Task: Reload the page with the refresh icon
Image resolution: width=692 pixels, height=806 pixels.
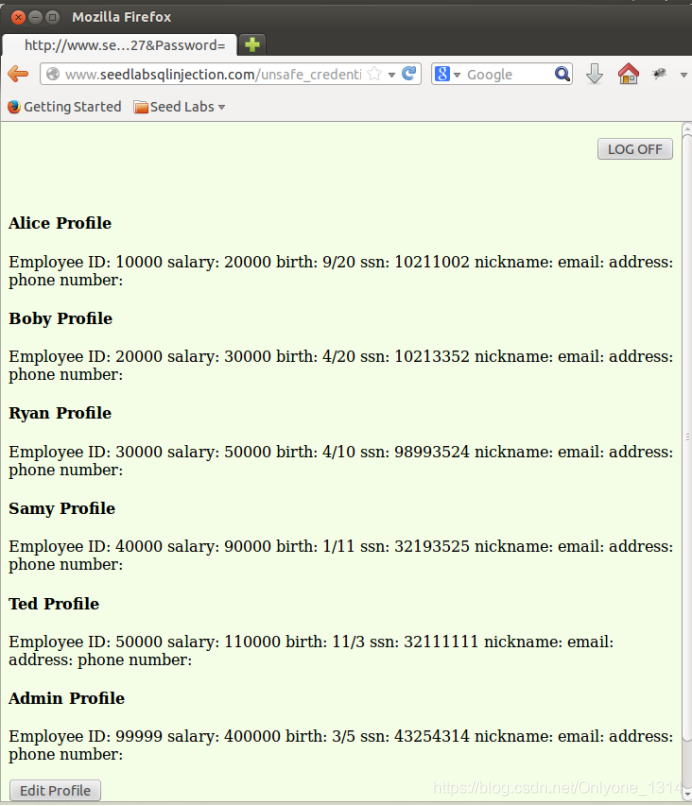Action: [x=409, y=74]
